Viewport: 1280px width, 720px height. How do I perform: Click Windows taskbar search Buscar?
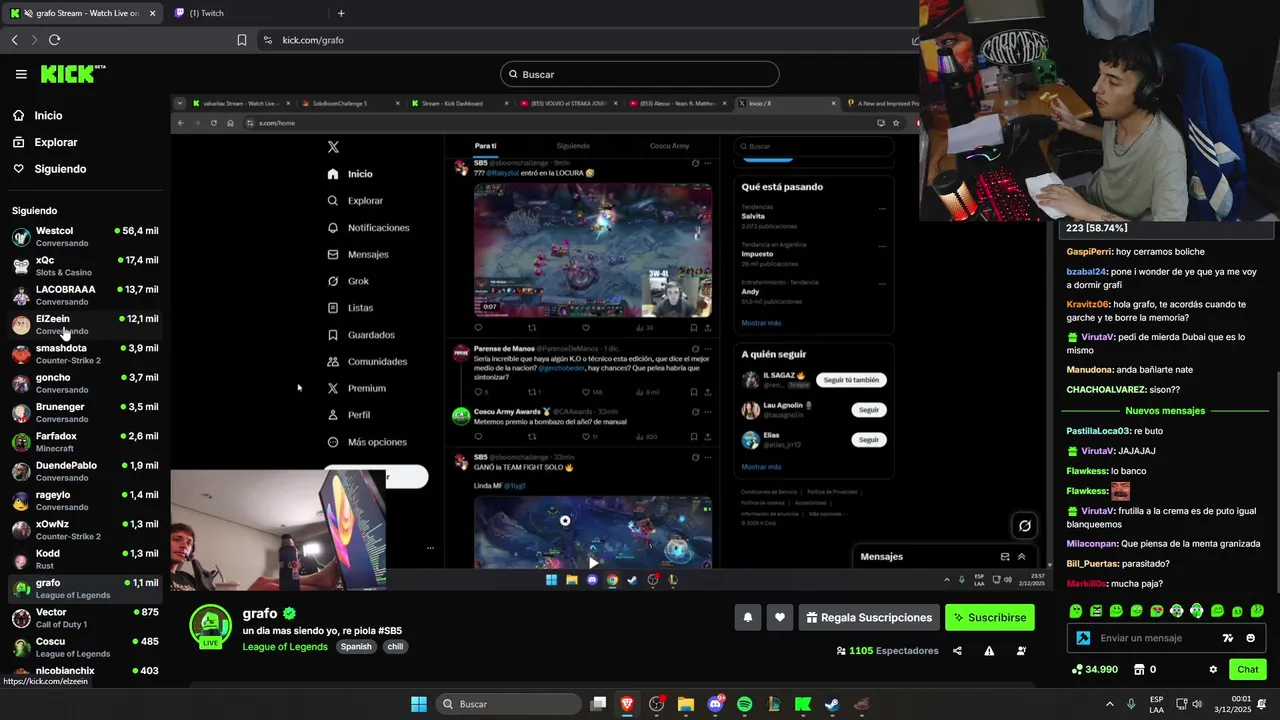click(507, 704)
